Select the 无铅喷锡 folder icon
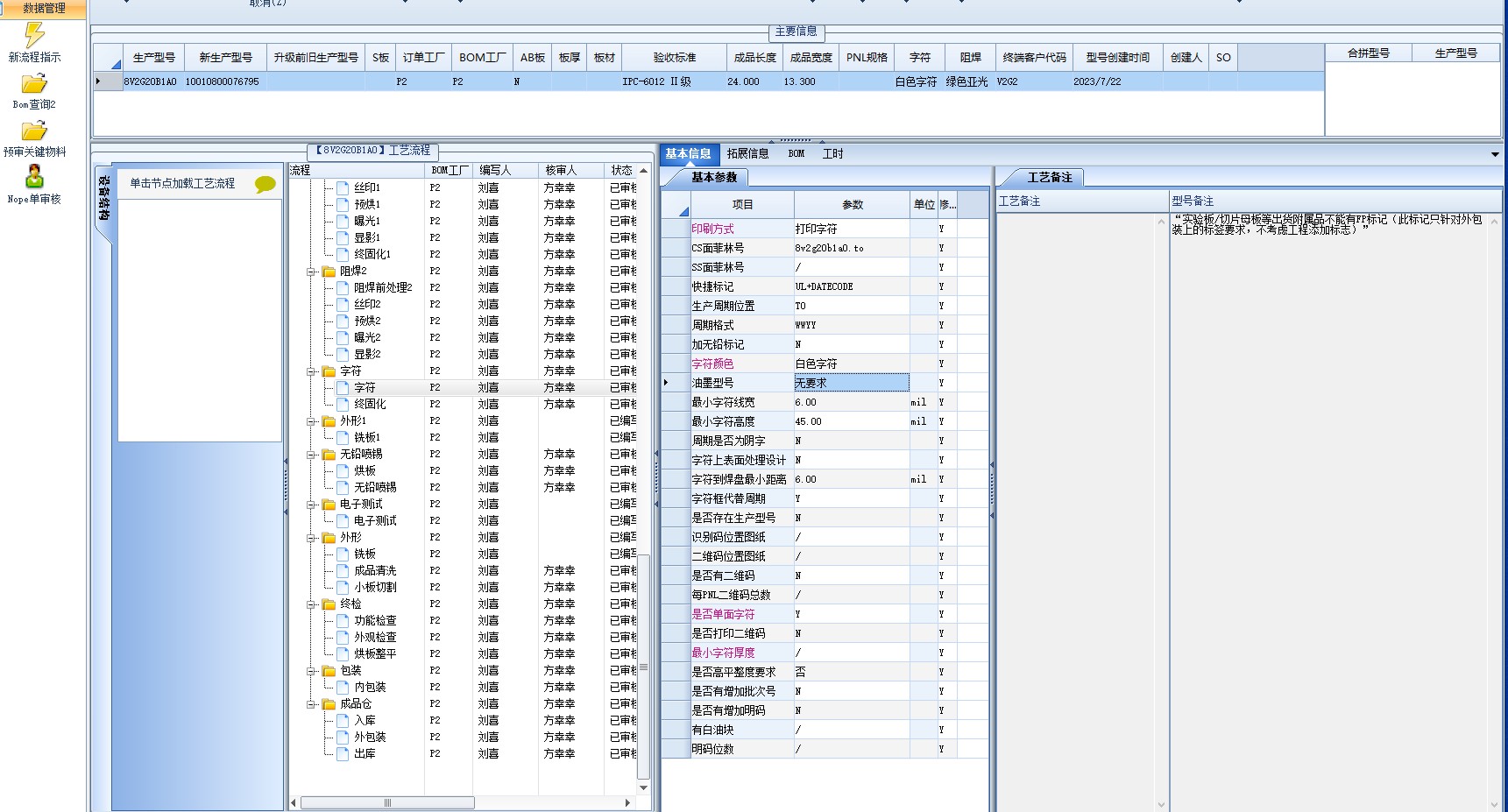The width and height of the screenshot is (1508, 812). [329, 454]
